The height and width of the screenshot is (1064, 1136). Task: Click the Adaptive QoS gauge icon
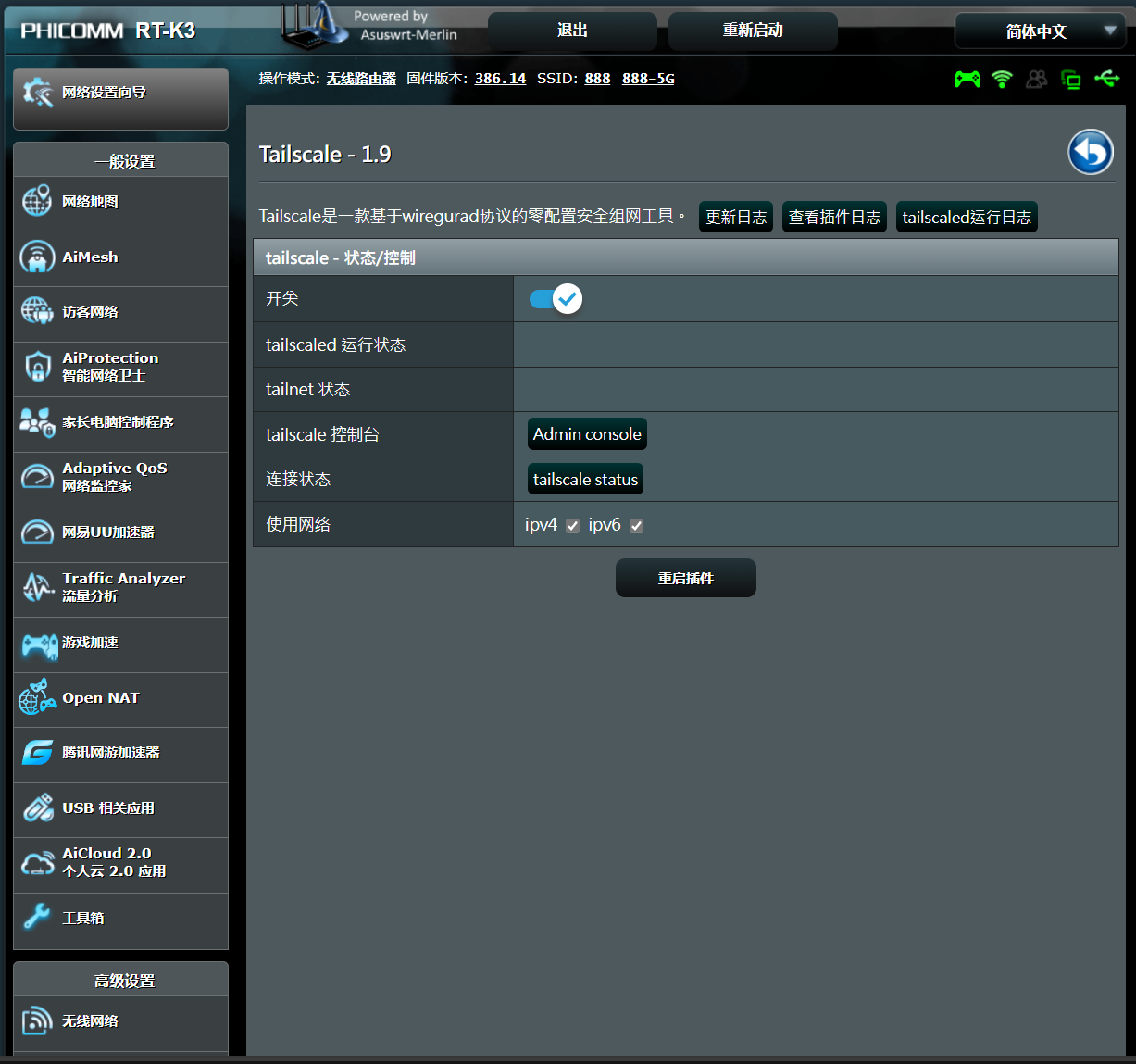click(x=37, y=477)
